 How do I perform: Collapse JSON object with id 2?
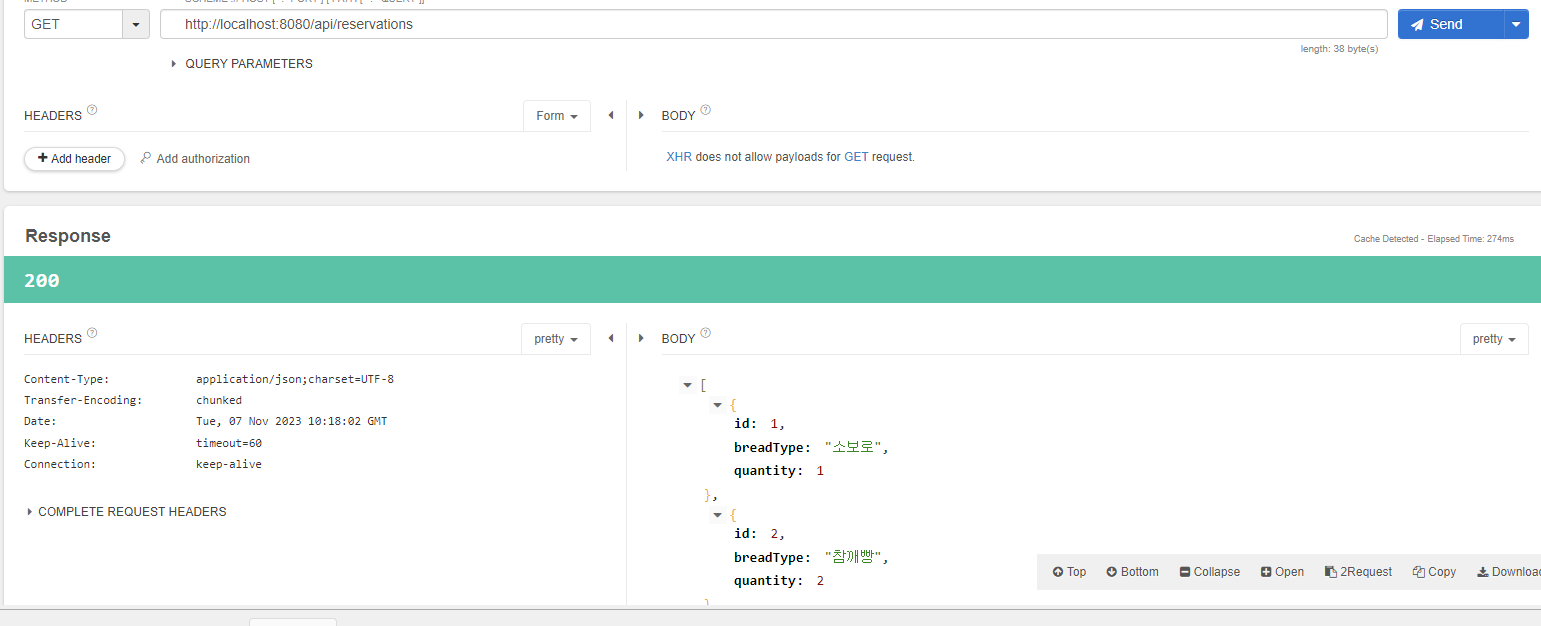point(717,514)
